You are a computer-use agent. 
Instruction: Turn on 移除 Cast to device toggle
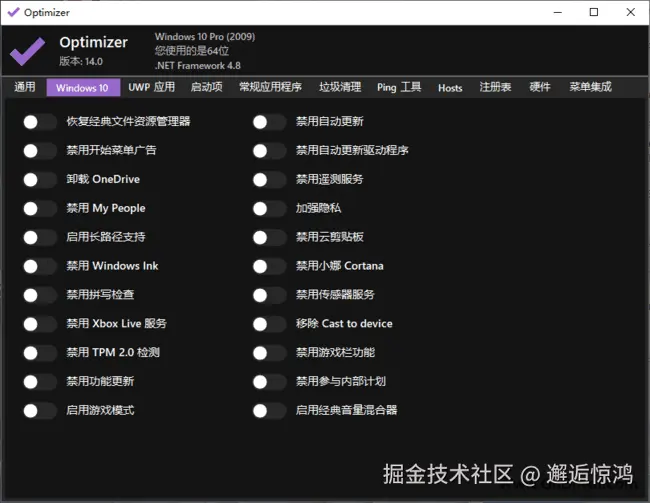coord(269,324)
